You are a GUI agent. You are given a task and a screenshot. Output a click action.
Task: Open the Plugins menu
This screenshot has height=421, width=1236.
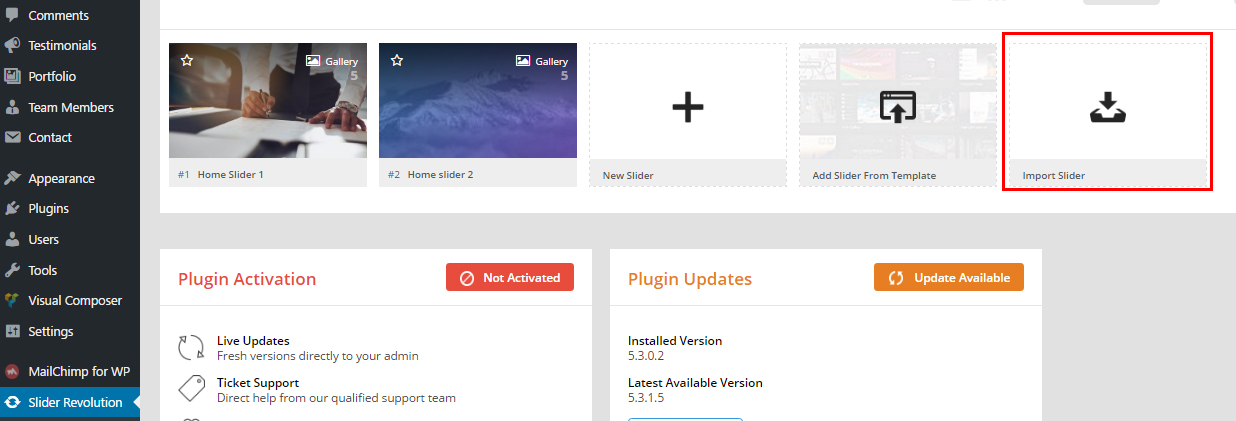click(48, 209)
